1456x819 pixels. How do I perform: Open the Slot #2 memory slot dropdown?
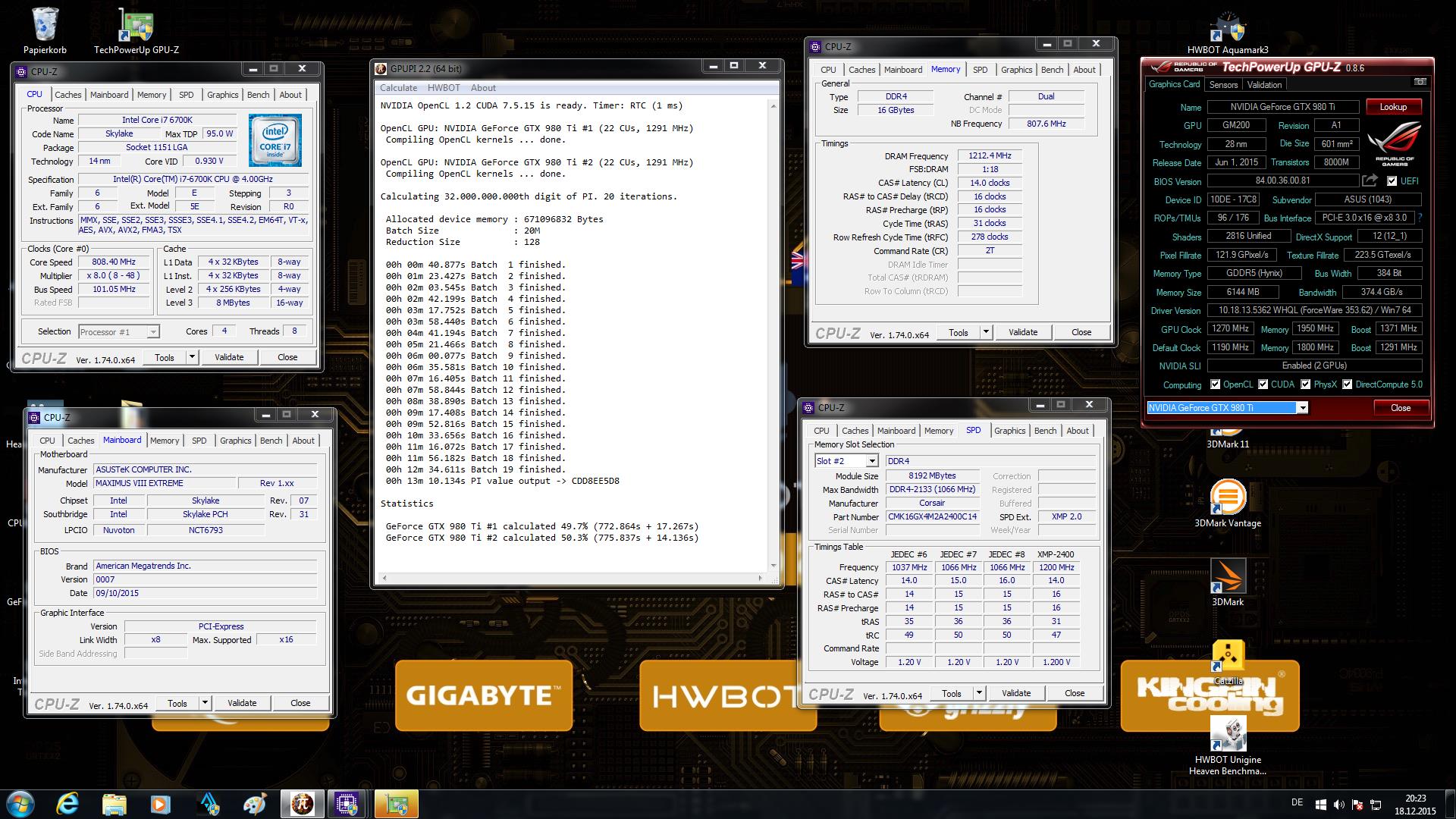(x=846, y=461)
